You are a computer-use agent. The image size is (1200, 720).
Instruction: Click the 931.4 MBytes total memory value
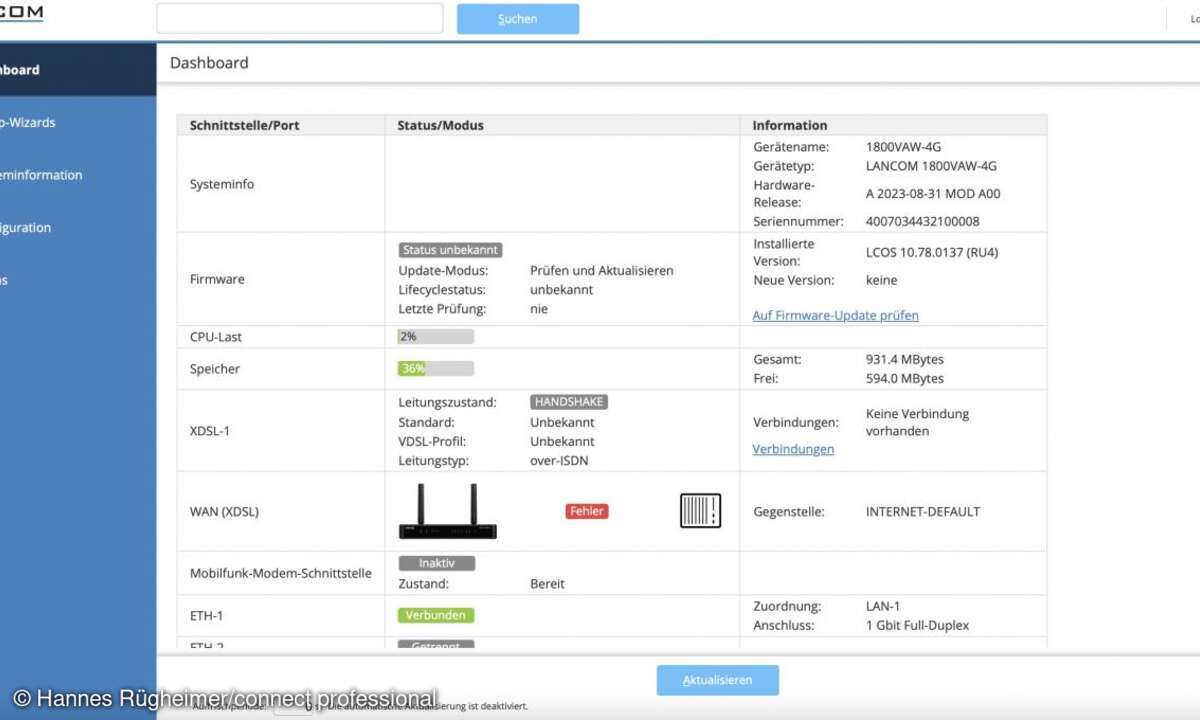pyautogui.click(x=905, y=359)
